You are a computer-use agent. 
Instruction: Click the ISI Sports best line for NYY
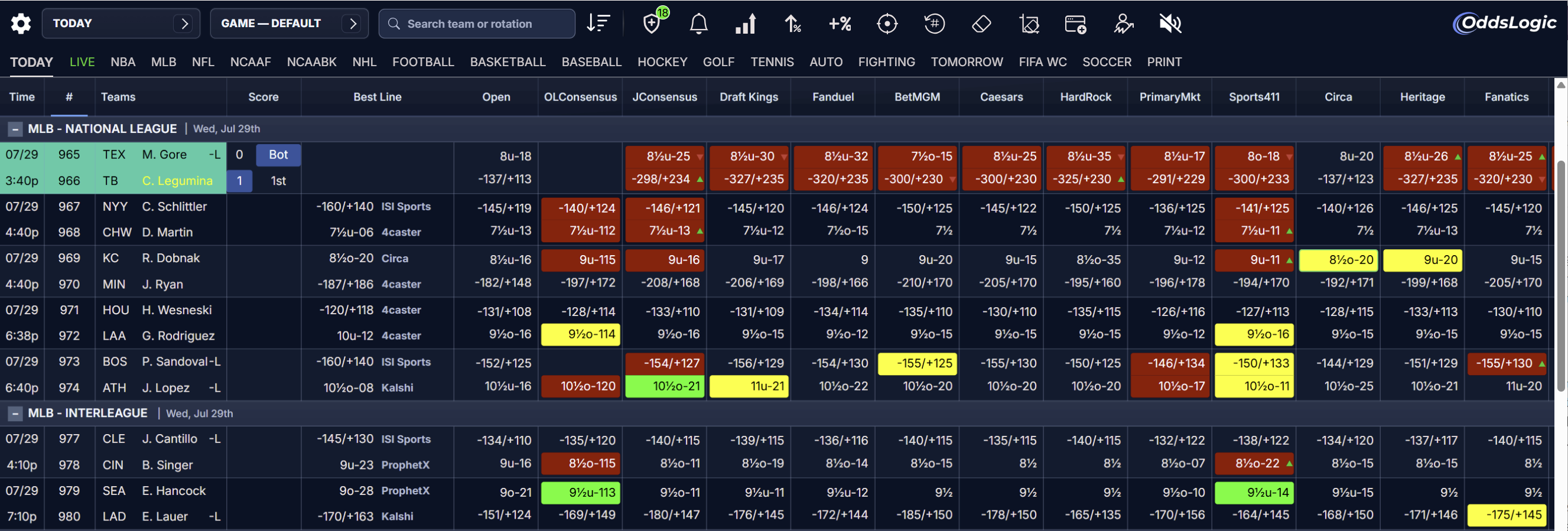click(405, 207)
